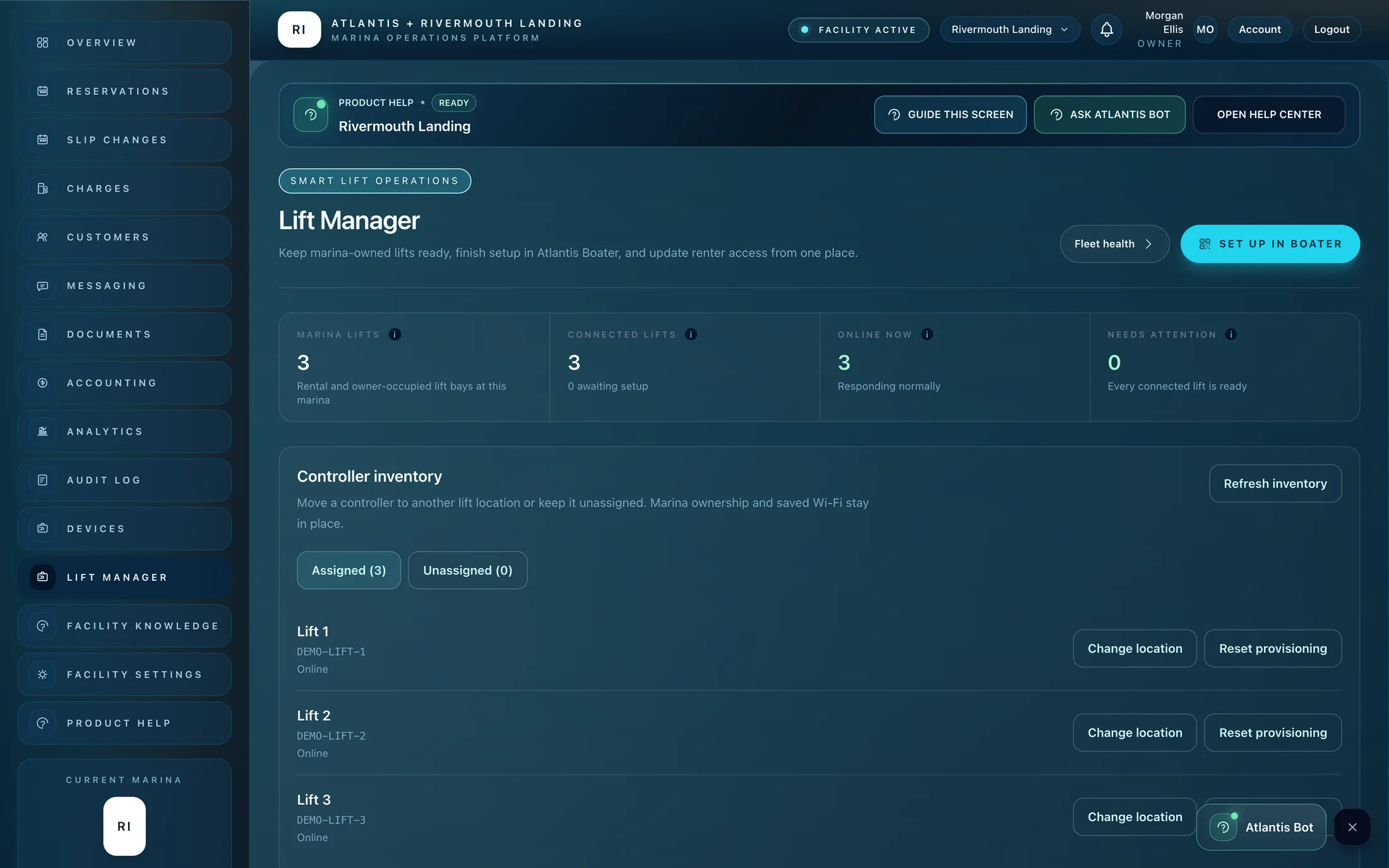Open the Devices menu item
This screenshot has width=1389, height=868.
coord(124,528)
